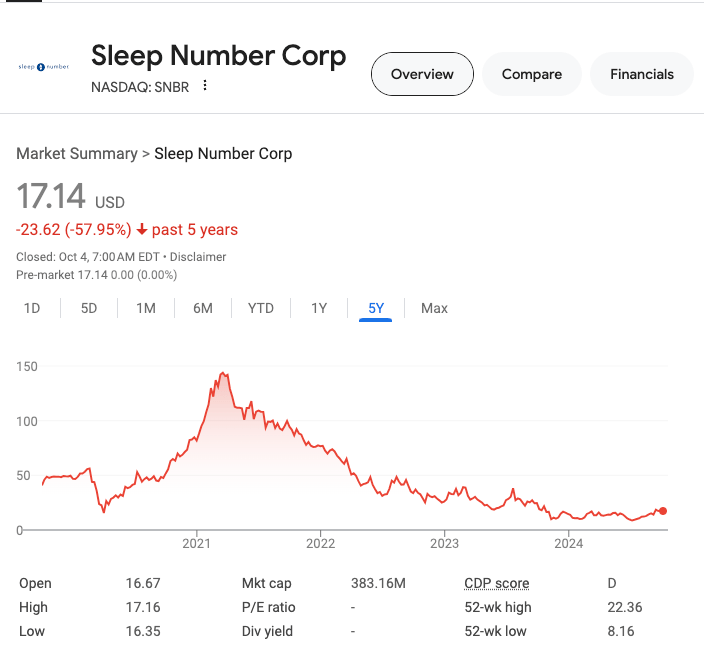This screenshot has width=704, height=654.
Task: Select the 1D time range
Action: [x=32, y=308]
